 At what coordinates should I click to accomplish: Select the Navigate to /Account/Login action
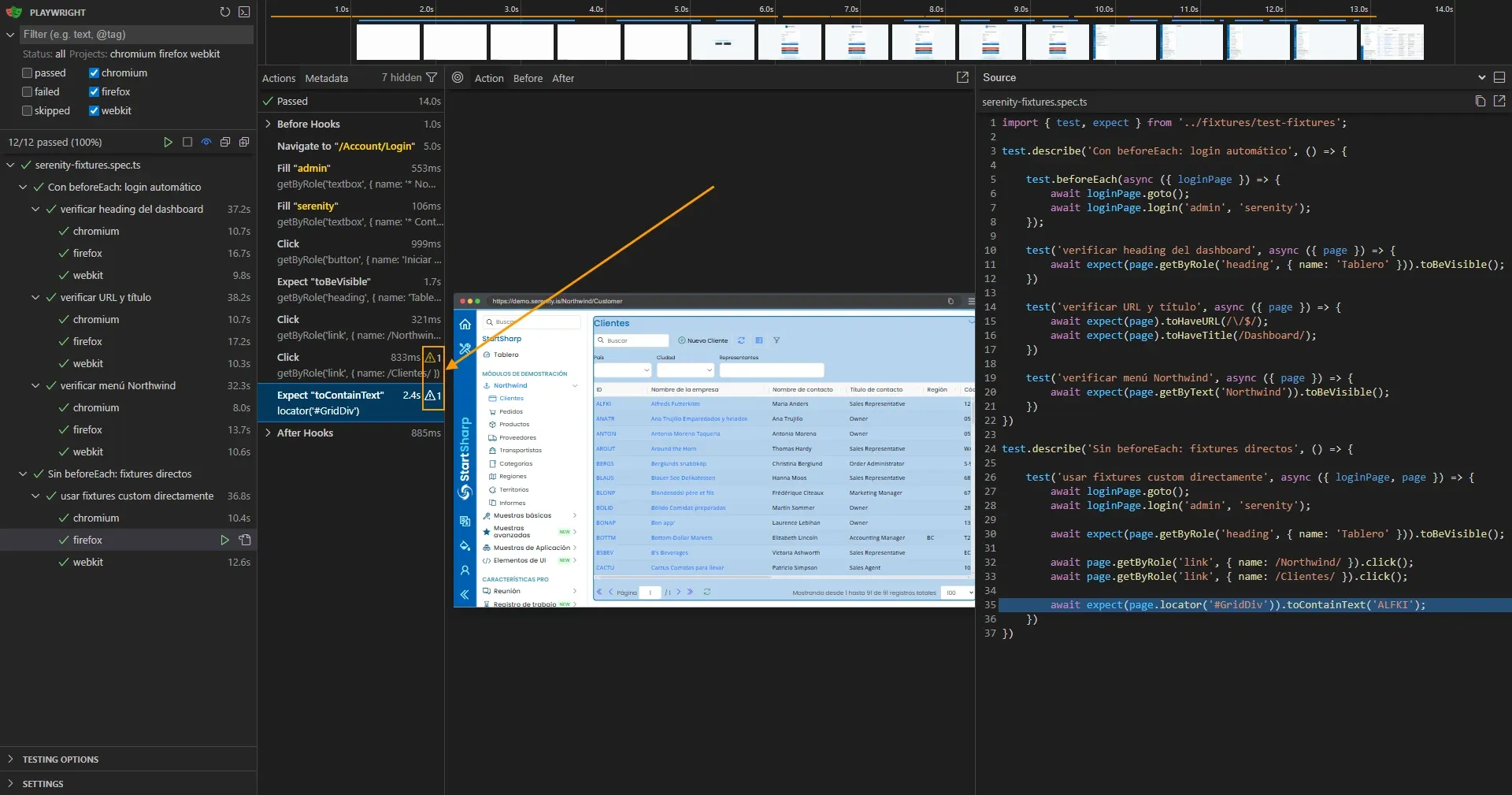tap(346, 146)
